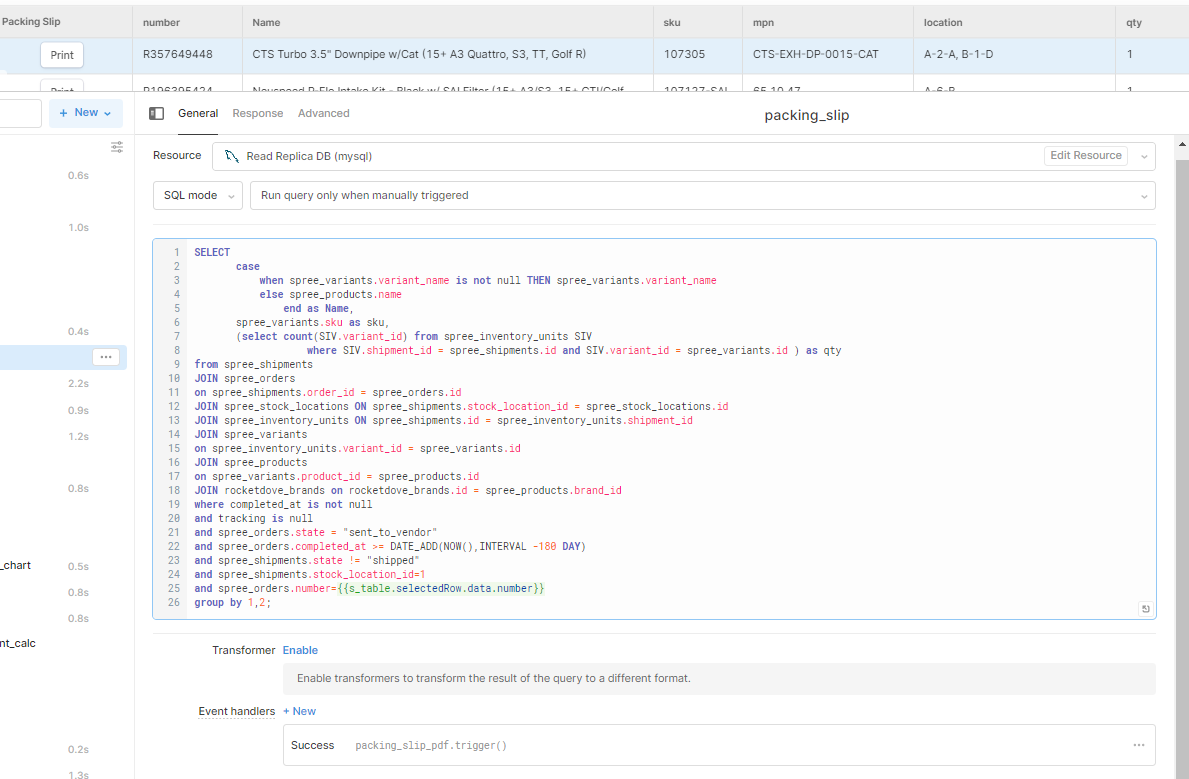Switch to the Response tab
This screenshot has width=1189, height=779.
(258, 114)
